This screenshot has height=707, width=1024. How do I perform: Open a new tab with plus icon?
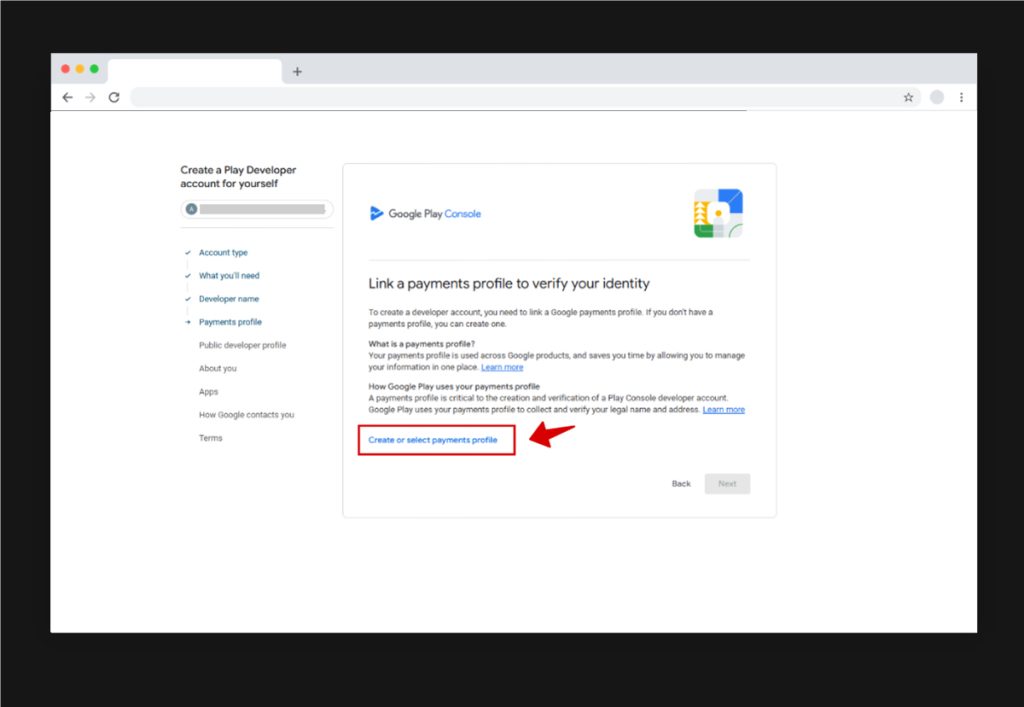point(297,71)
